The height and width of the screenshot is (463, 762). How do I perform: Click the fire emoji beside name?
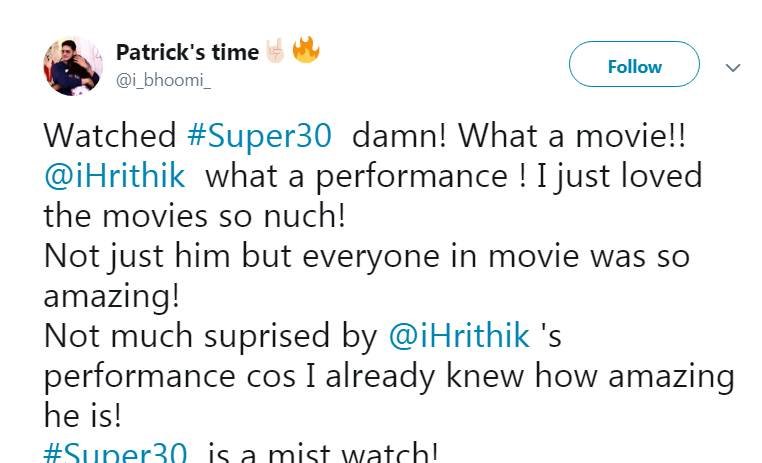coord(305,50)
